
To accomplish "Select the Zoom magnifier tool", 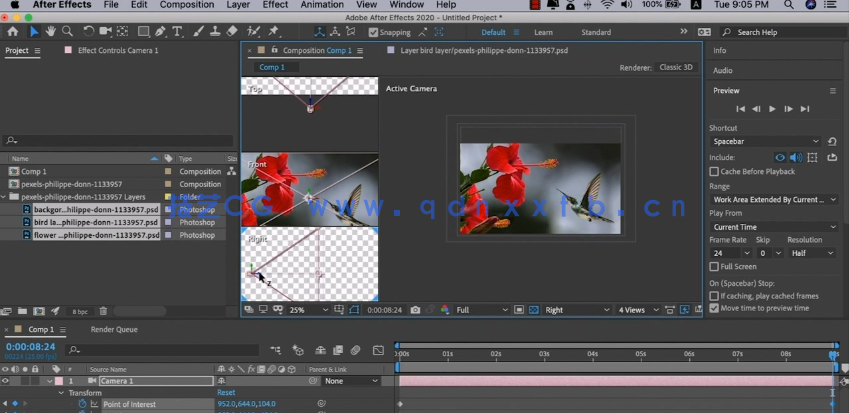I will pyautogui.click(x=67, y=31).
